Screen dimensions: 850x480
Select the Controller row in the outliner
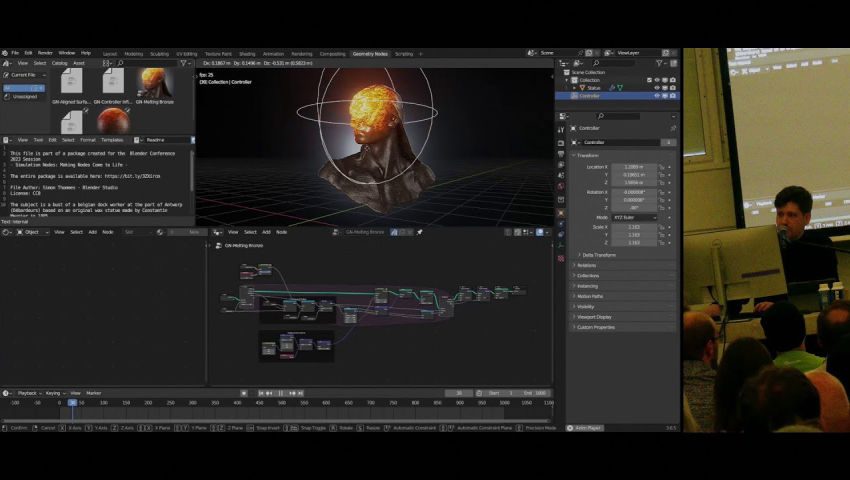pyautogui.click(x=617, y=96)
